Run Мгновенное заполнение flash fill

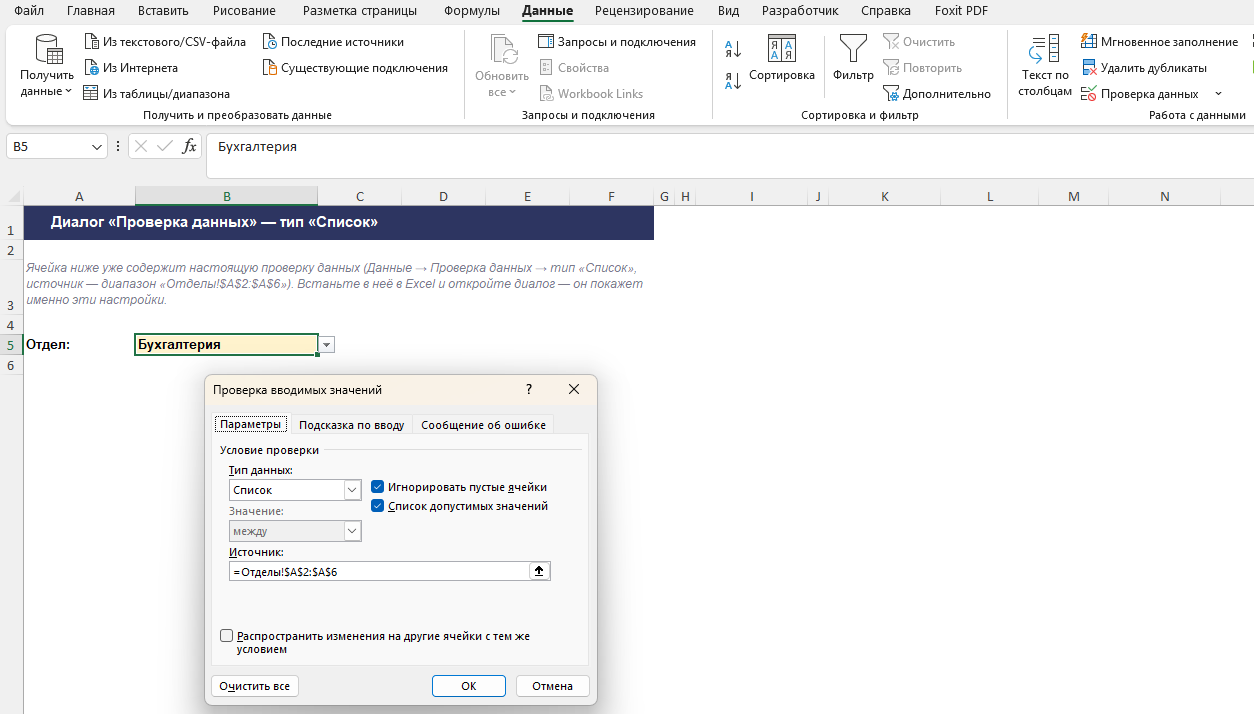click(1159, 42)
